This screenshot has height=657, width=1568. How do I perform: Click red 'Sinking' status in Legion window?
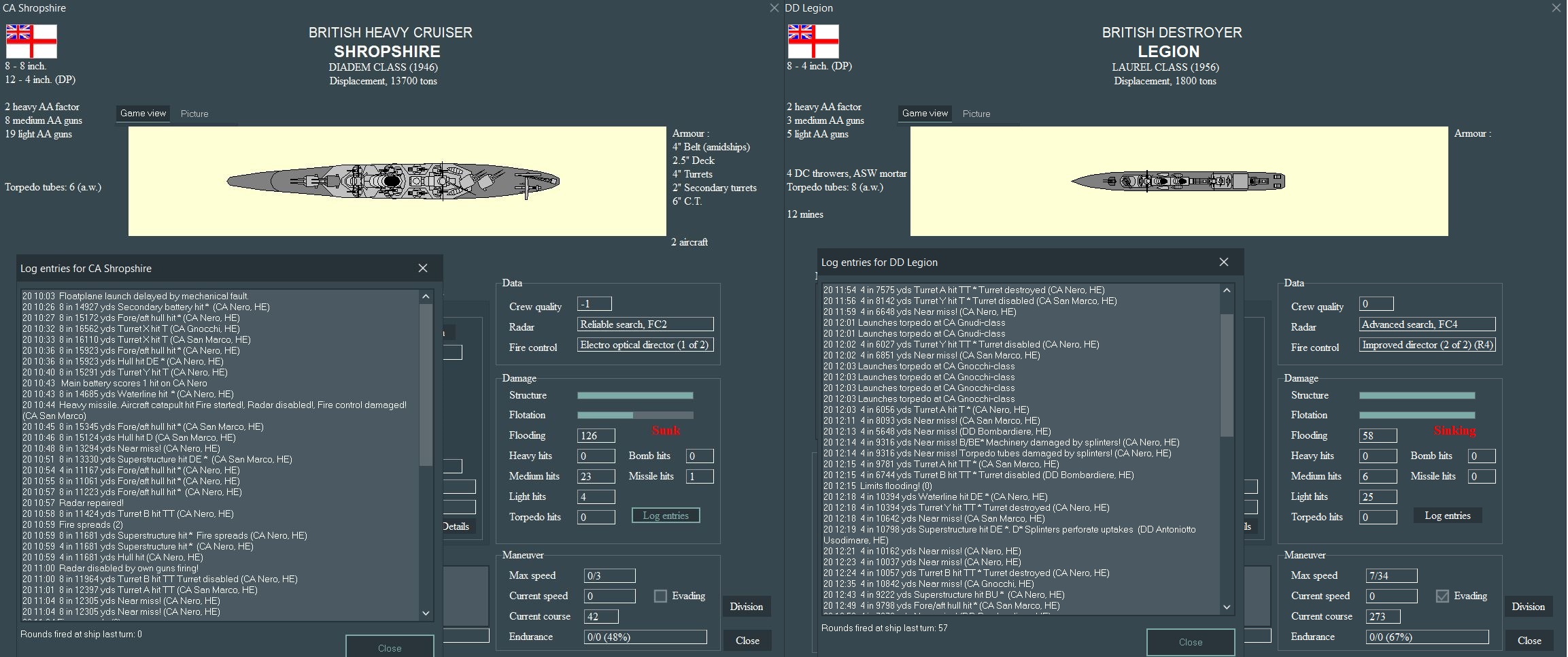(x=1454, y=431)
